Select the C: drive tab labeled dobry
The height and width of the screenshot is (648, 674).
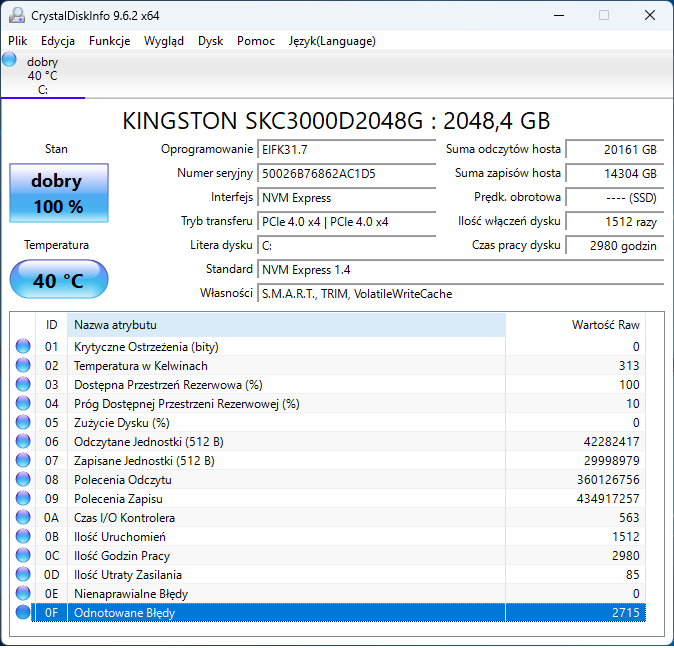pyautogui.click(x=42, y=76)
